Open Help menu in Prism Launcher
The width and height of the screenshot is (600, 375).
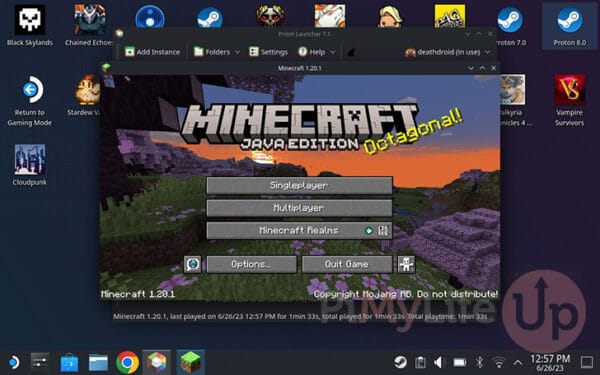point(317,52)
